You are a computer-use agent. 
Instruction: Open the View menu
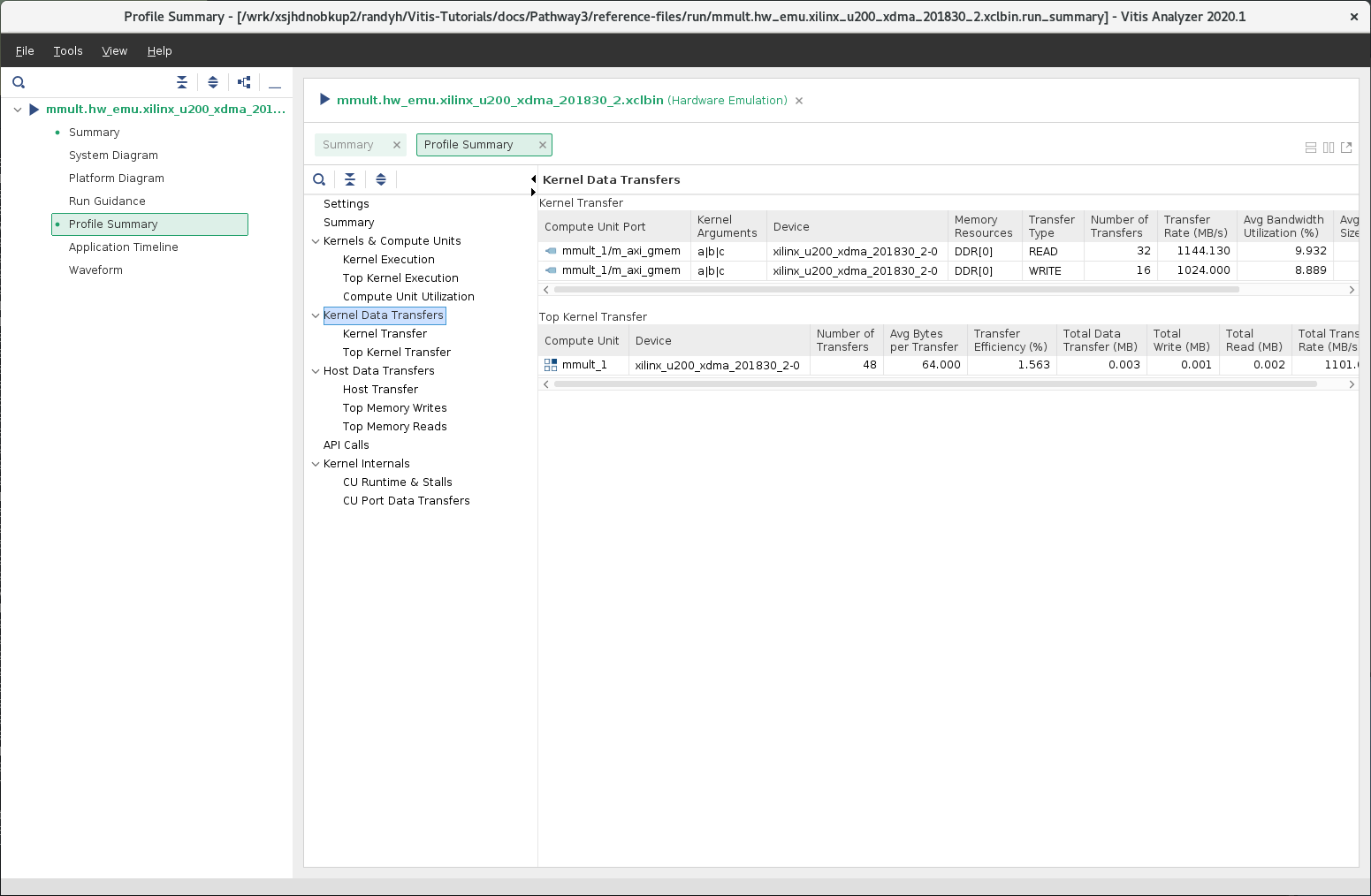115,51
